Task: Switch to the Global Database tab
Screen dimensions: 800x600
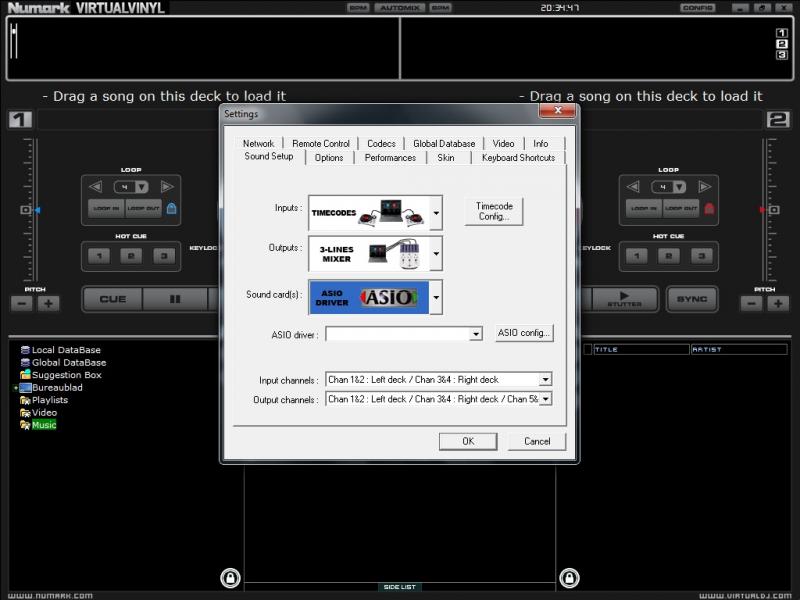Action: point(444,143)
